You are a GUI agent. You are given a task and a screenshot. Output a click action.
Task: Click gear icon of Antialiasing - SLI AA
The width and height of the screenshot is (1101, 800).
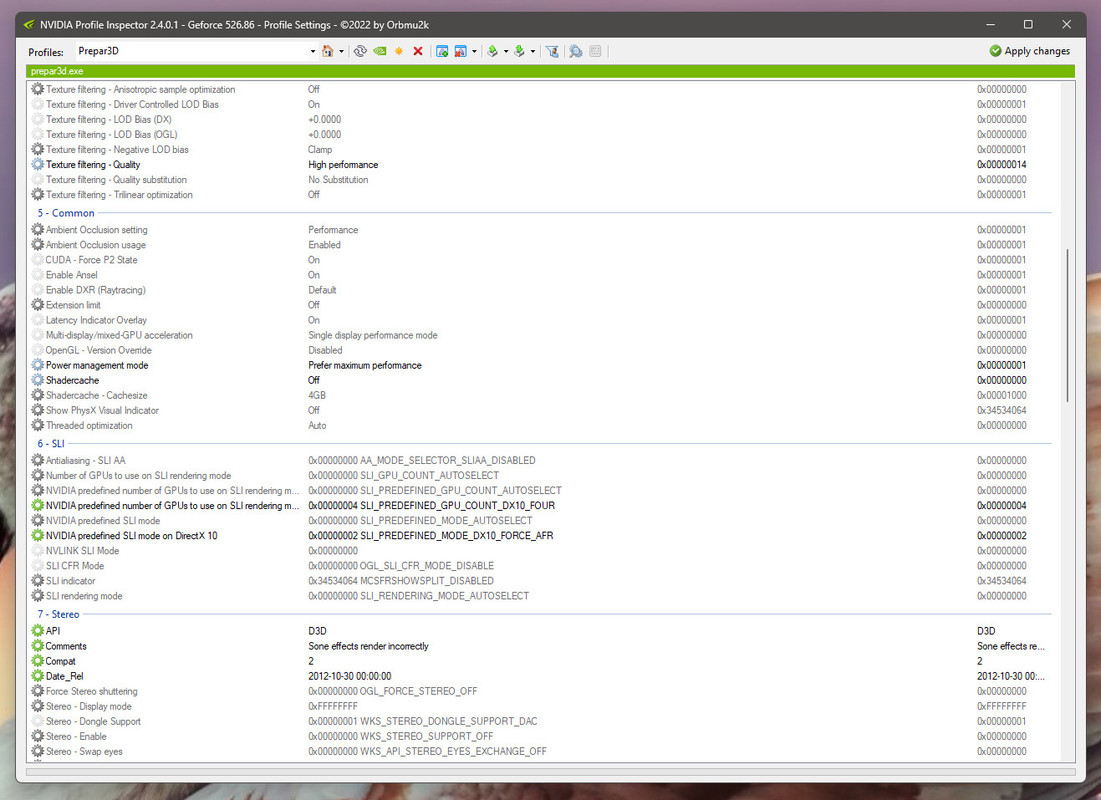[x=38, y=461]
